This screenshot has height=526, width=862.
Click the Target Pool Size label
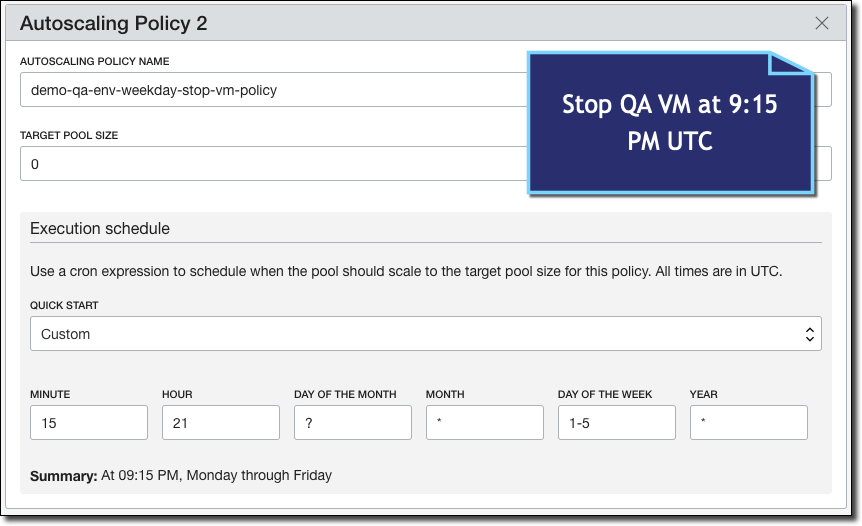point(70,135)
